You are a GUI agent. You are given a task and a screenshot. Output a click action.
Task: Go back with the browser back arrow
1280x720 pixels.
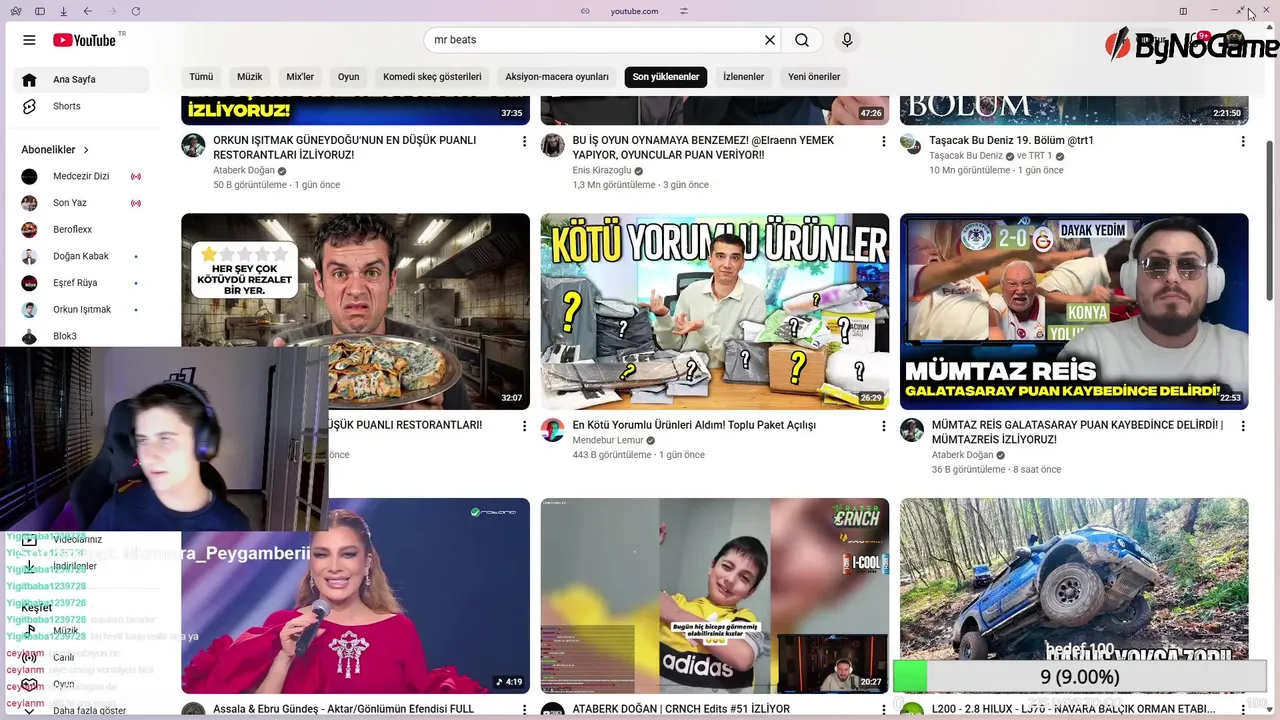click(88, 11)
